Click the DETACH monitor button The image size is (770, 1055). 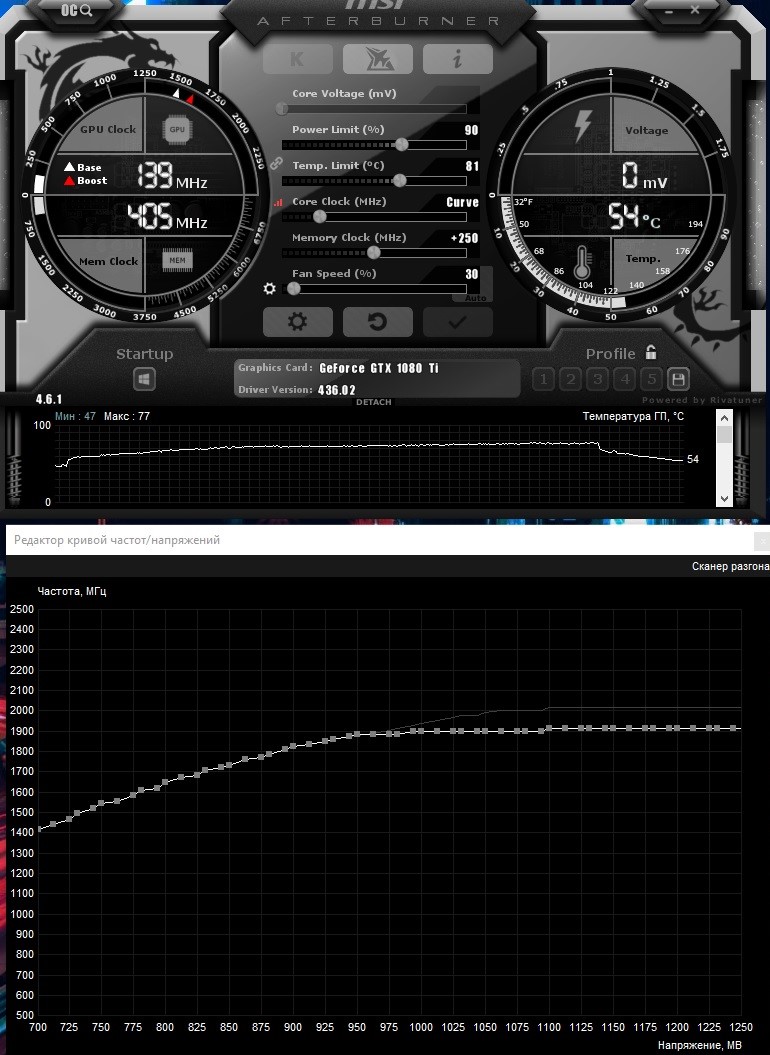tap(374, 402)
